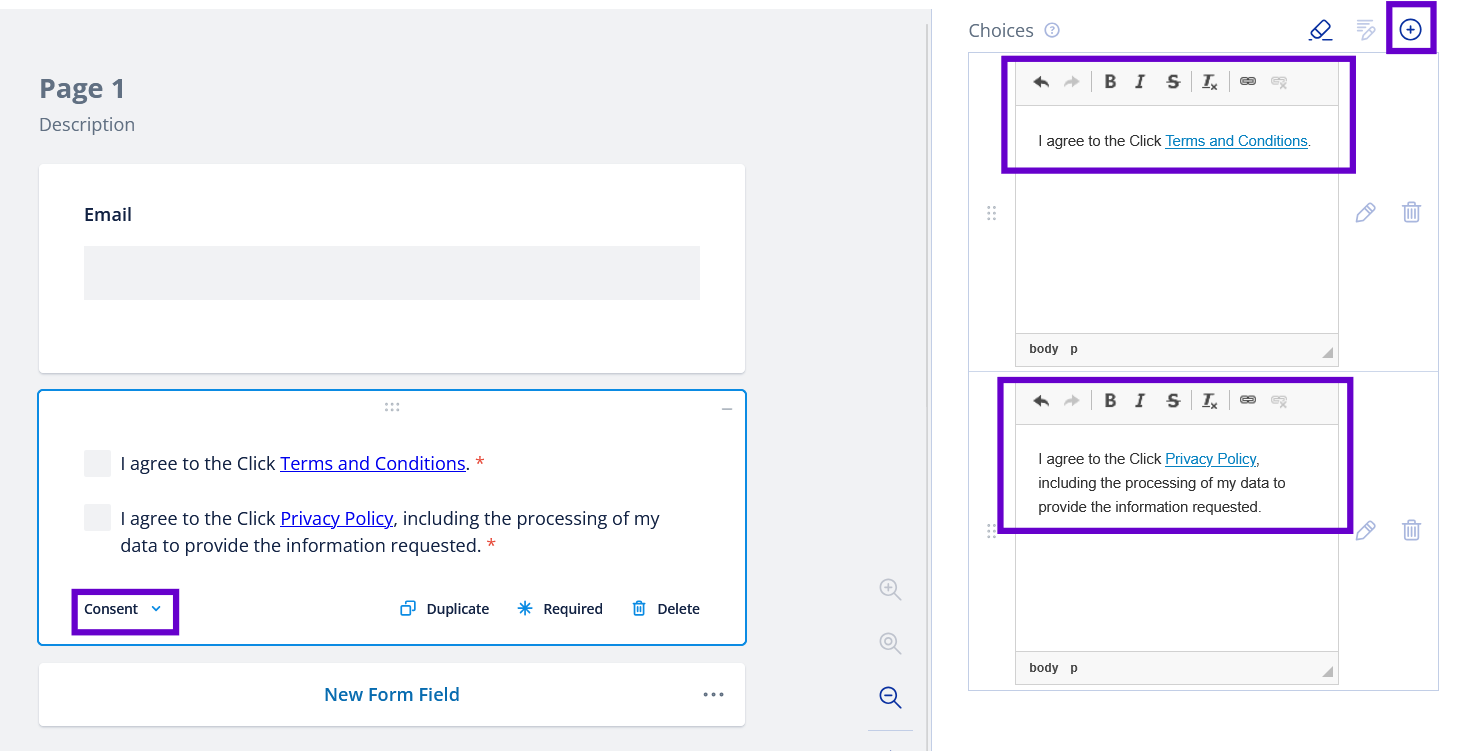Delete the consent form field
The width and height of the screenshot is (1458, 751).
coord(666,609)
